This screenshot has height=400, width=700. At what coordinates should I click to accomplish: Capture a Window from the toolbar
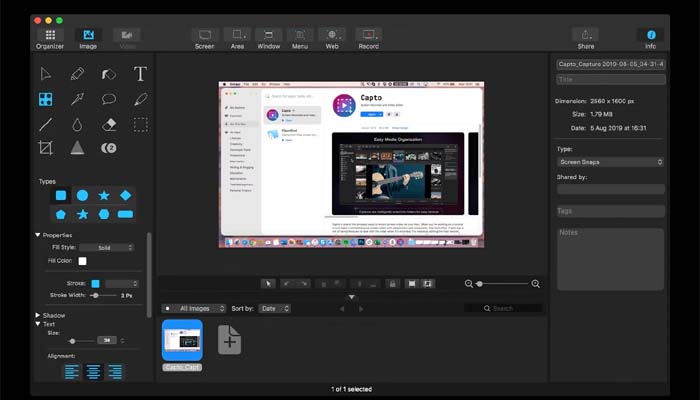(269, 39)
